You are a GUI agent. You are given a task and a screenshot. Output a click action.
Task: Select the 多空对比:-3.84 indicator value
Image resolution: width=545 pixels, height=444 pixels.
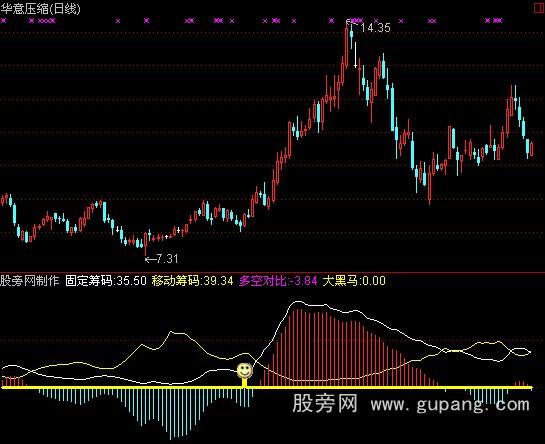tap(278, 281)
